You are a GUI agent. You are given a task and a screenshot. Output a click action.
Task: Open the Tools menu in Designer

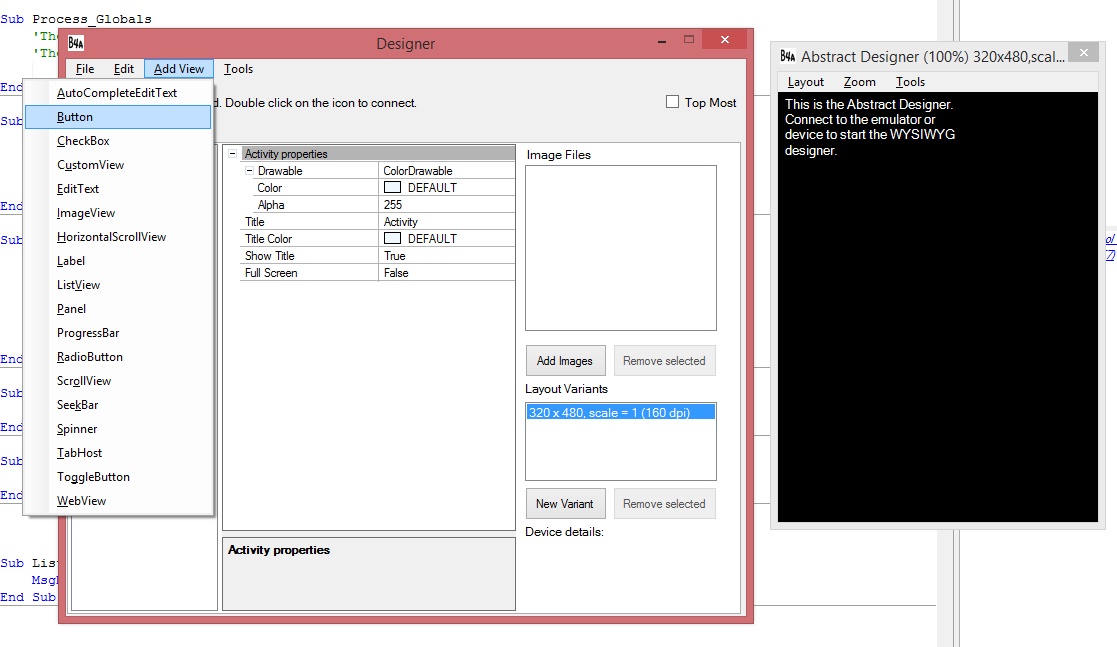click(238, 68)
